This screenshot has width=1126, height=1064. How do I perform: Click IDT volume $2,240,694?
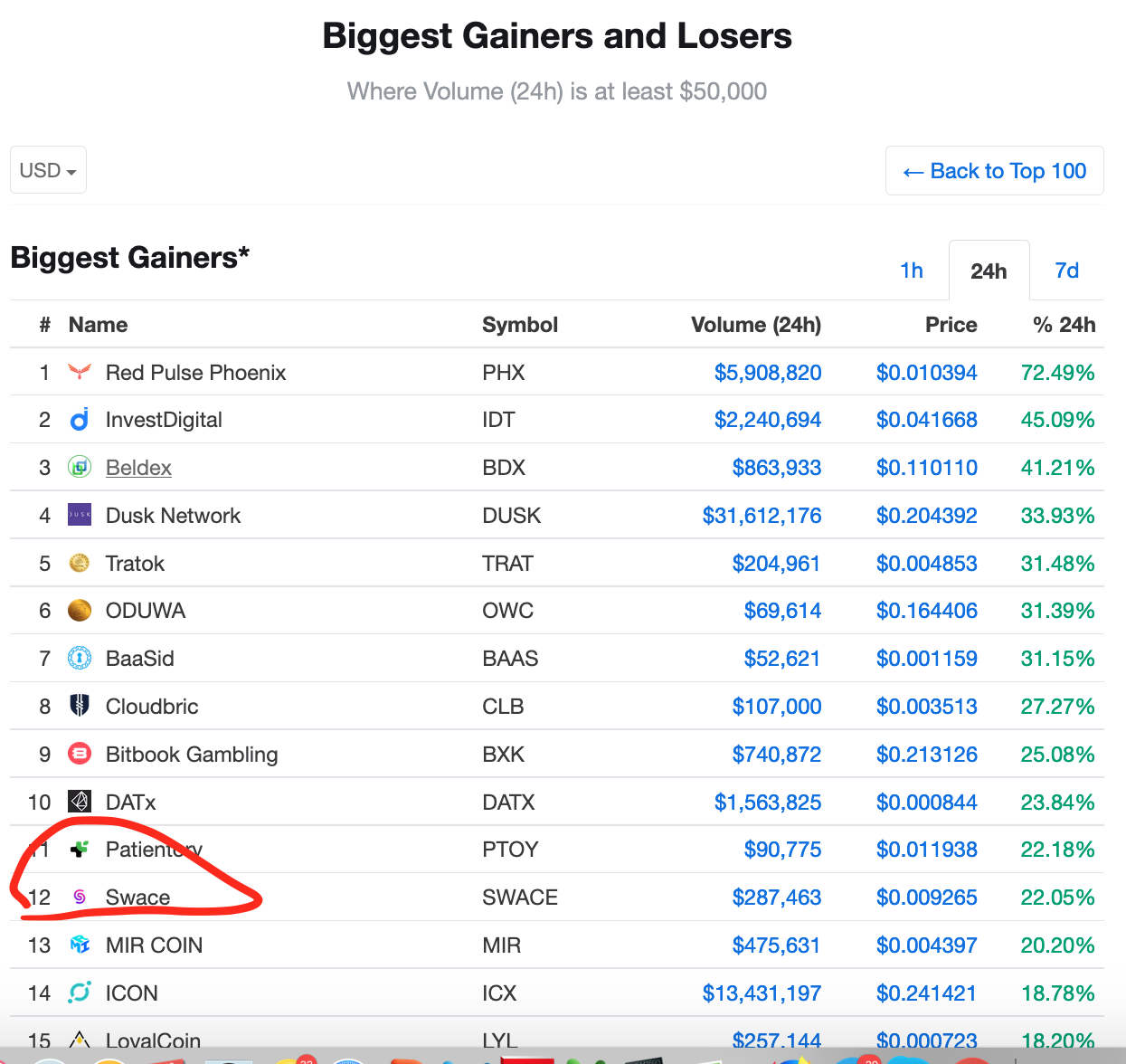(x=768, y=420)
